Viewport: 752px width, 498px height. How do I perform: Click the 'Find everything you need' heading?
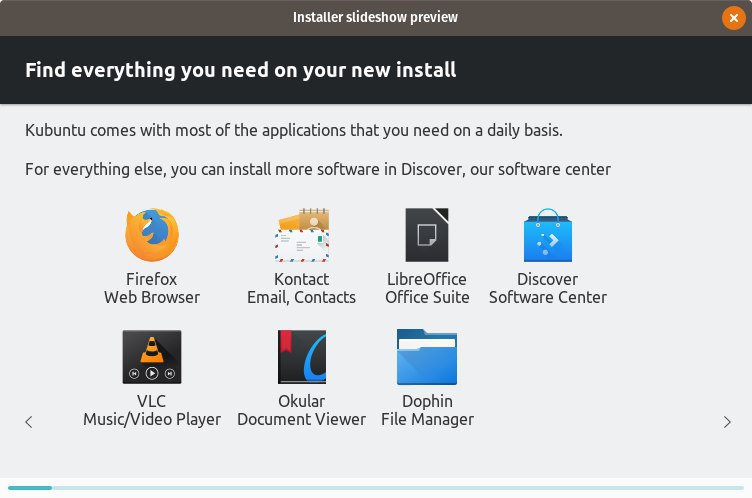click(x=241, y=70)
